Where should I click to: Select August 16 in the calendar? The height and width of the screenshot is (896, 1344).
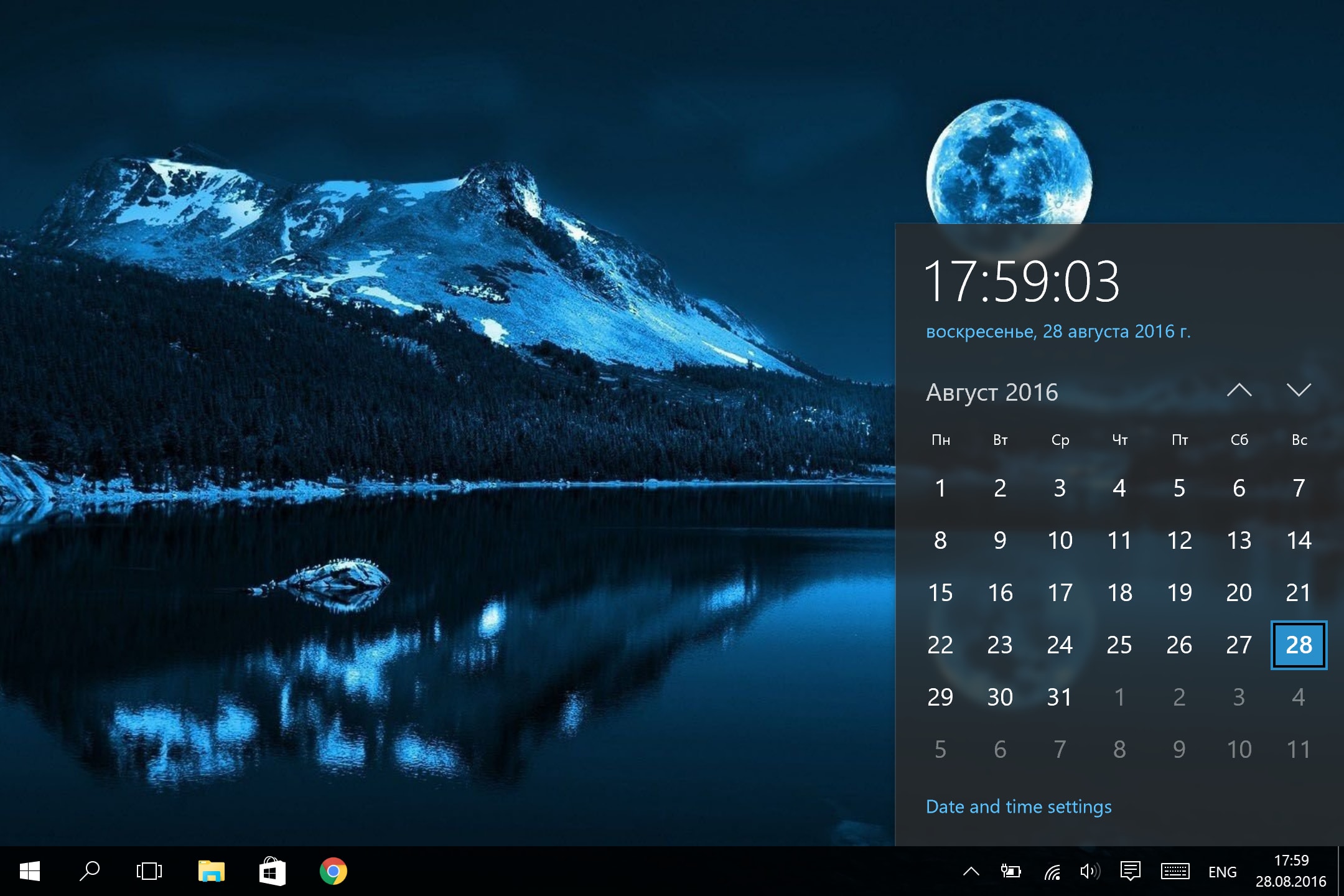[1000, 593]
